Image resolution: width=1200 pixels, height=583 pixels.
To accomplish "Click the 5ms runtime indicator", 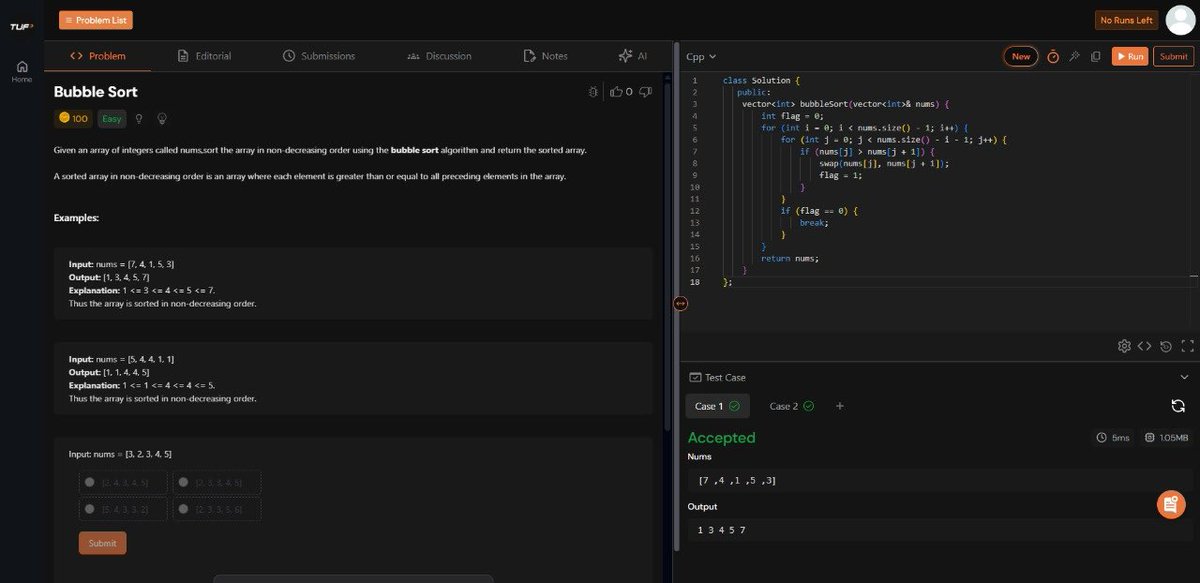I will 1113,438.
